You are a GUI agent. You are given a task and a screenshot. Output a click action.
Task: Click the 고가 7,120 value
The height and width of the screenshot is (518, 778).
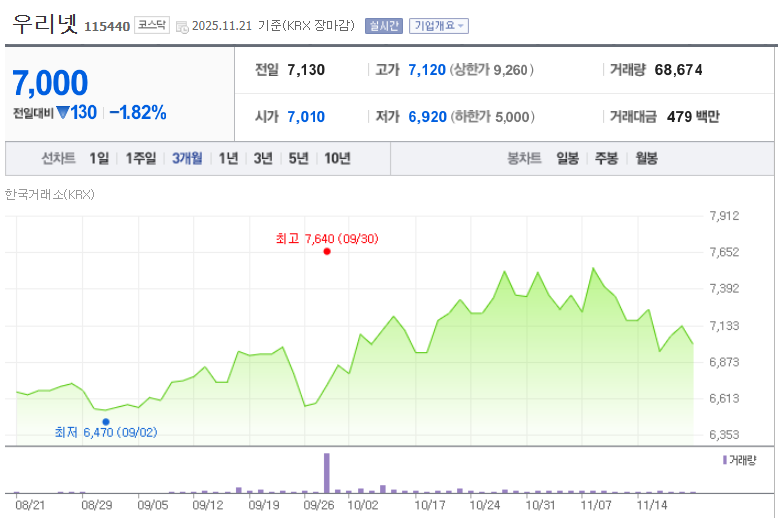[x=427, y=70]
